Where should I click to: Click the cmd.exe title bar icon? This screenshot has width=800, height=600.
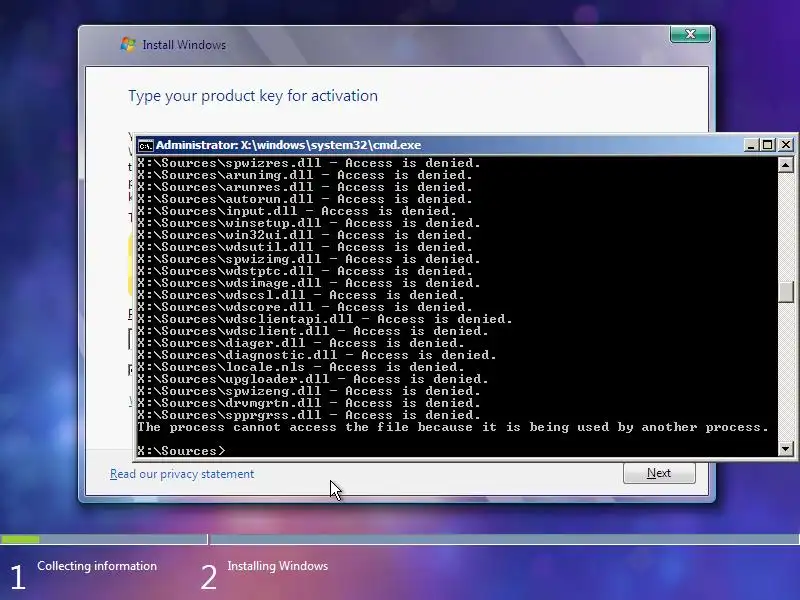[x=145, y=145]
